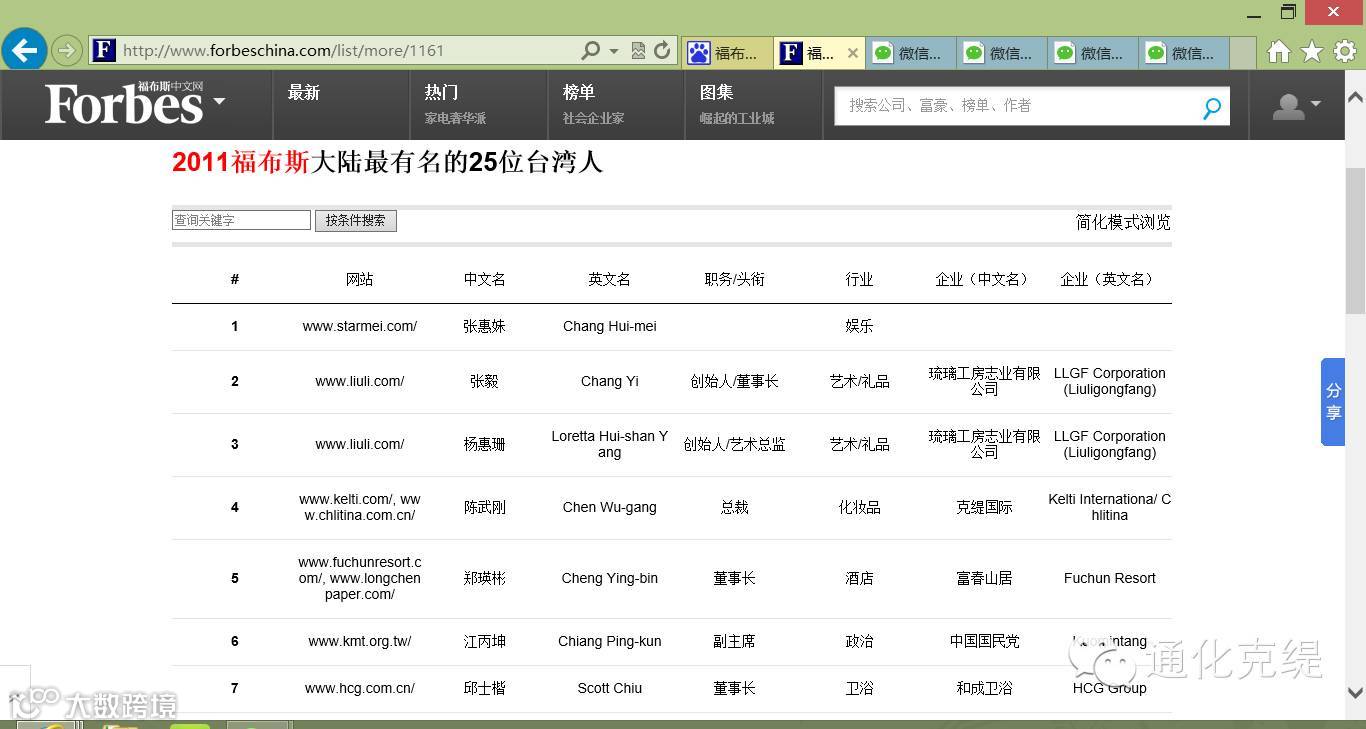Refresh the page with the reload icon
The image size is (1366, 729).
point(662,50)
